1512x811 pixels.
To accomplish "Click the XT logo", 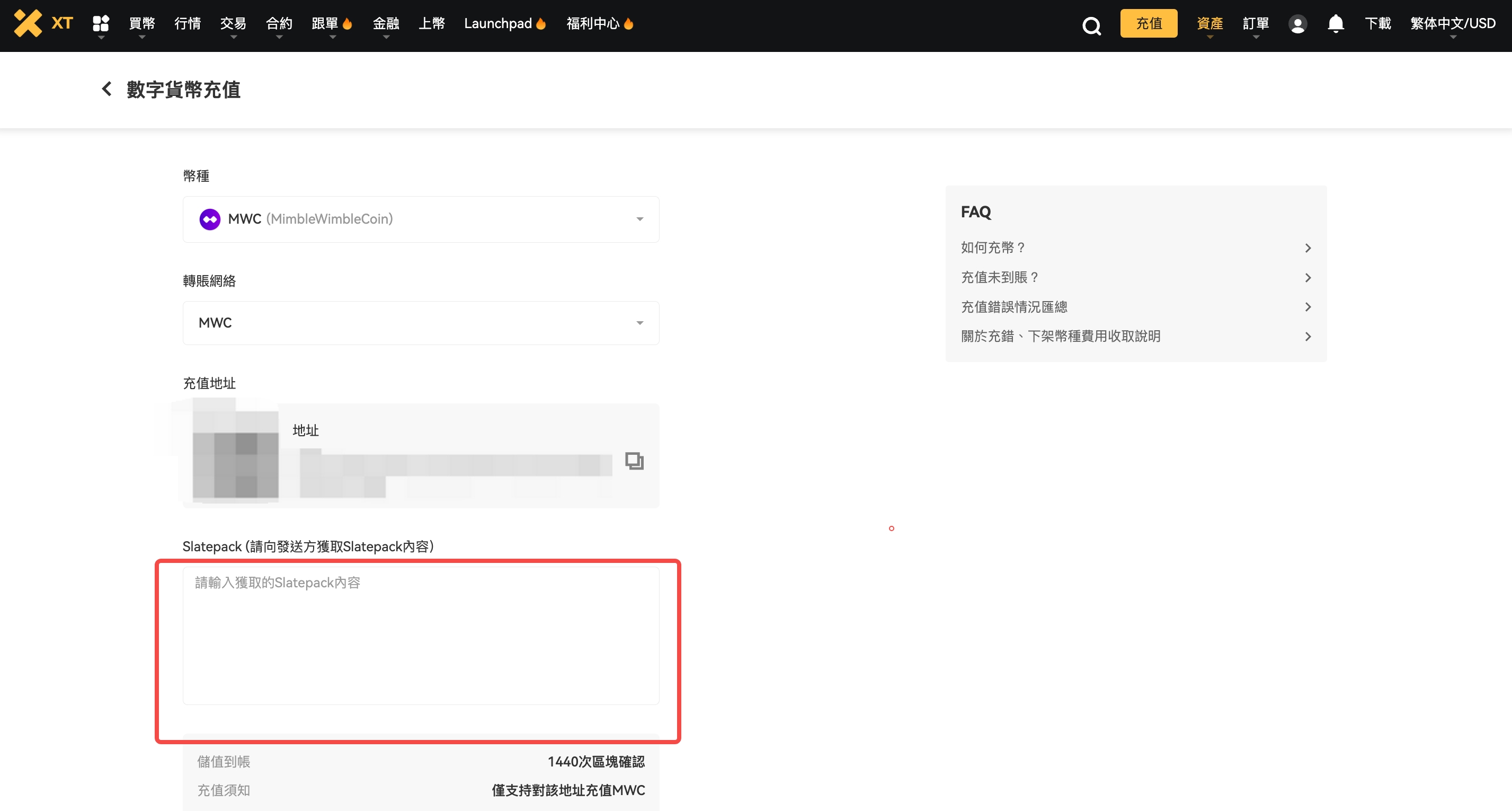I will pyautogui.click(x=43, y=23).
